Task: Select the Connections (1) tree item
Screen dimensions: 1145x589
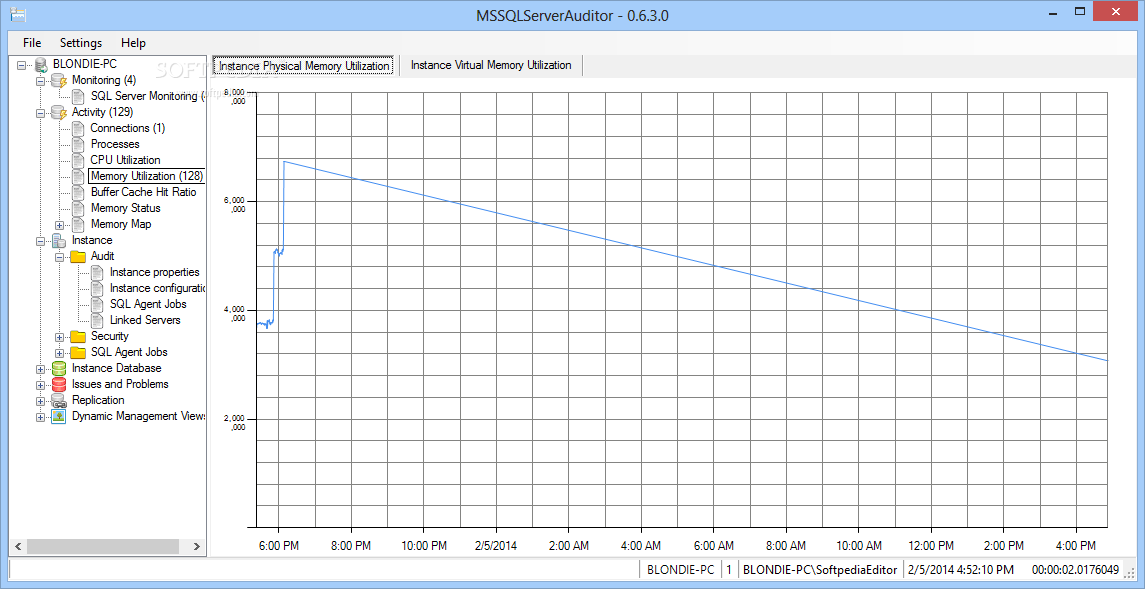Action: click(128, 128)
